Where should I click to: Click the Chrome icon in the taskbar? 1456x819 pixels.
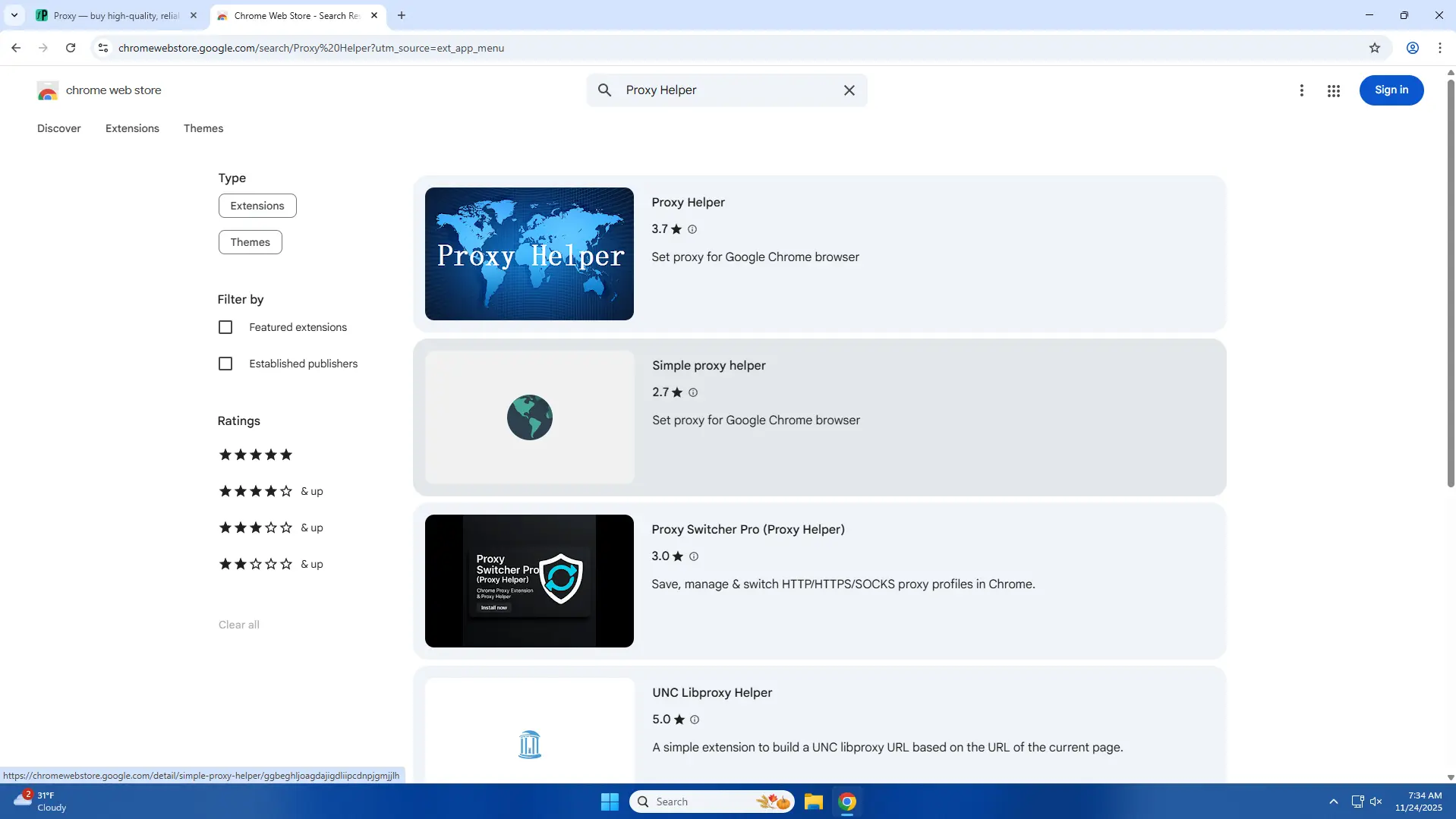click(x=847, y=802)
